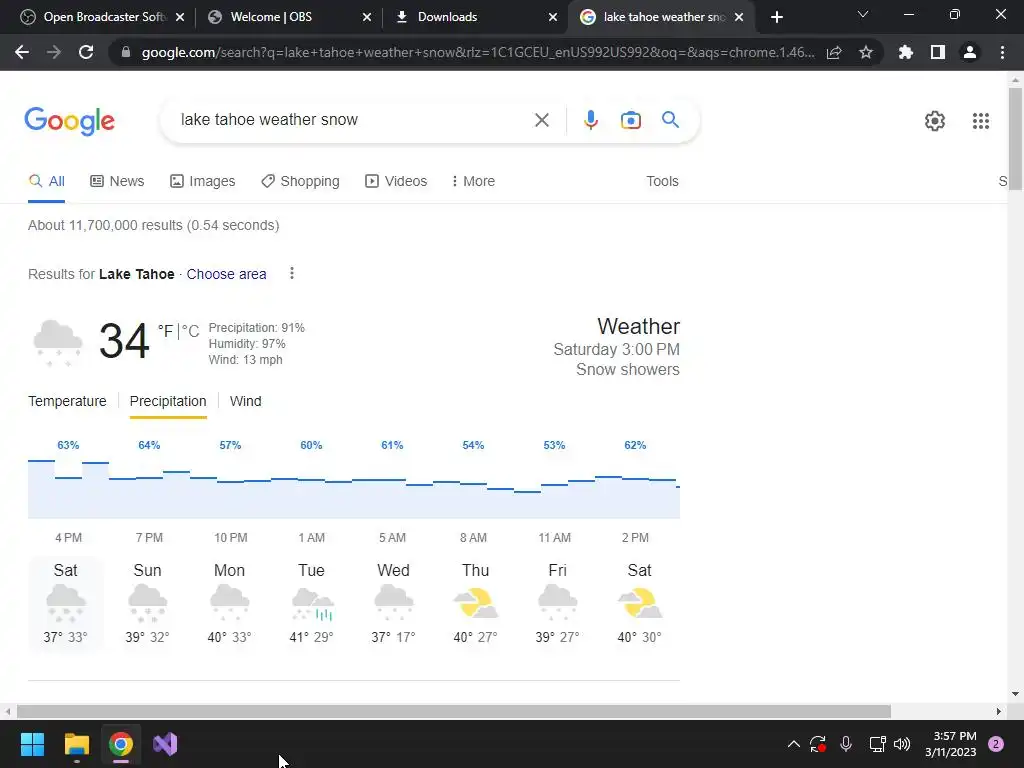Viewport: 1024px width, 768px height.
Task: Click the scroll right arrow at bottom
Action: [999, 711]
